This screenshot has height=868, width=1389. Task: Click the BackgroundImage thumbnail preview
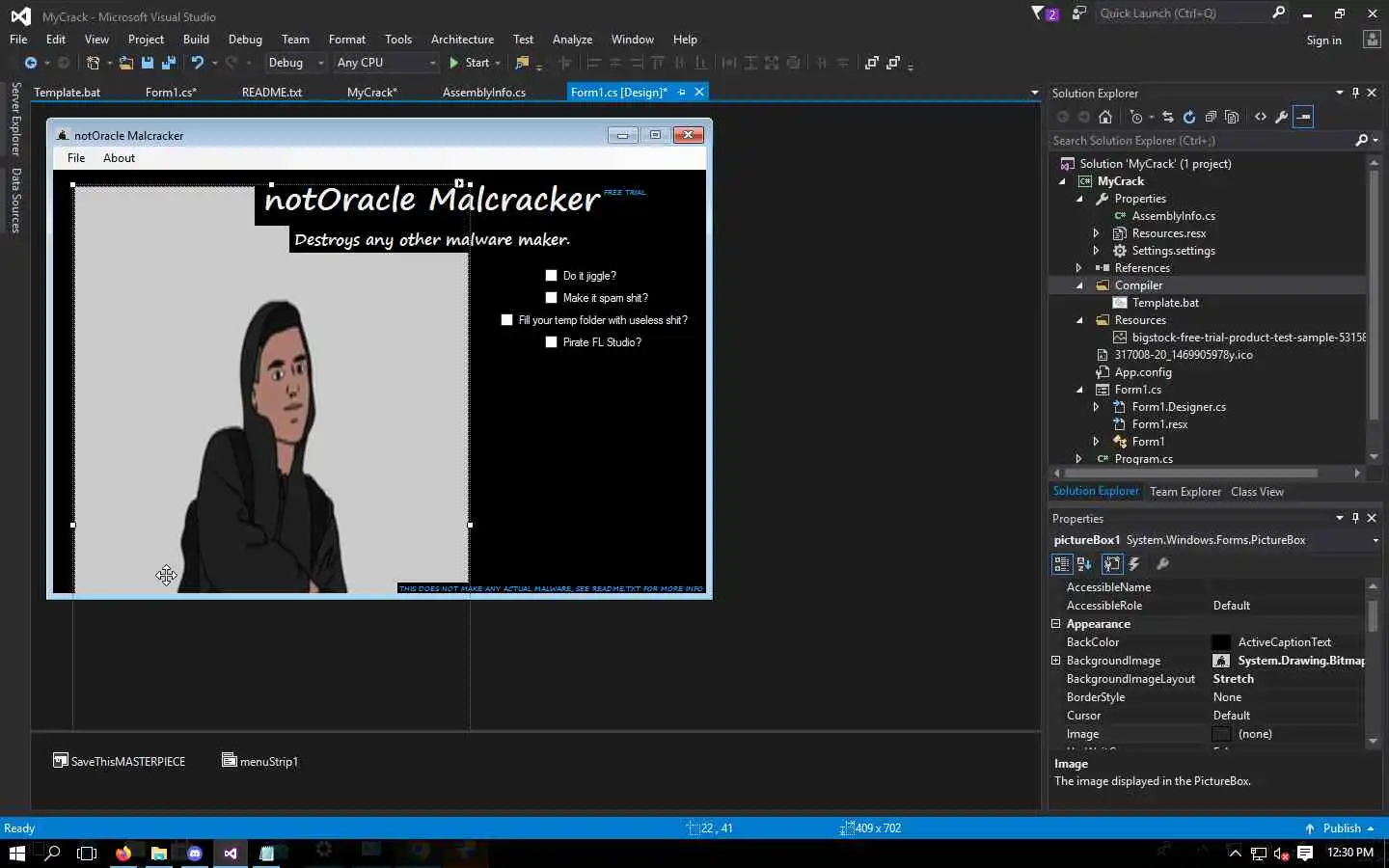tap(1221, 661)
